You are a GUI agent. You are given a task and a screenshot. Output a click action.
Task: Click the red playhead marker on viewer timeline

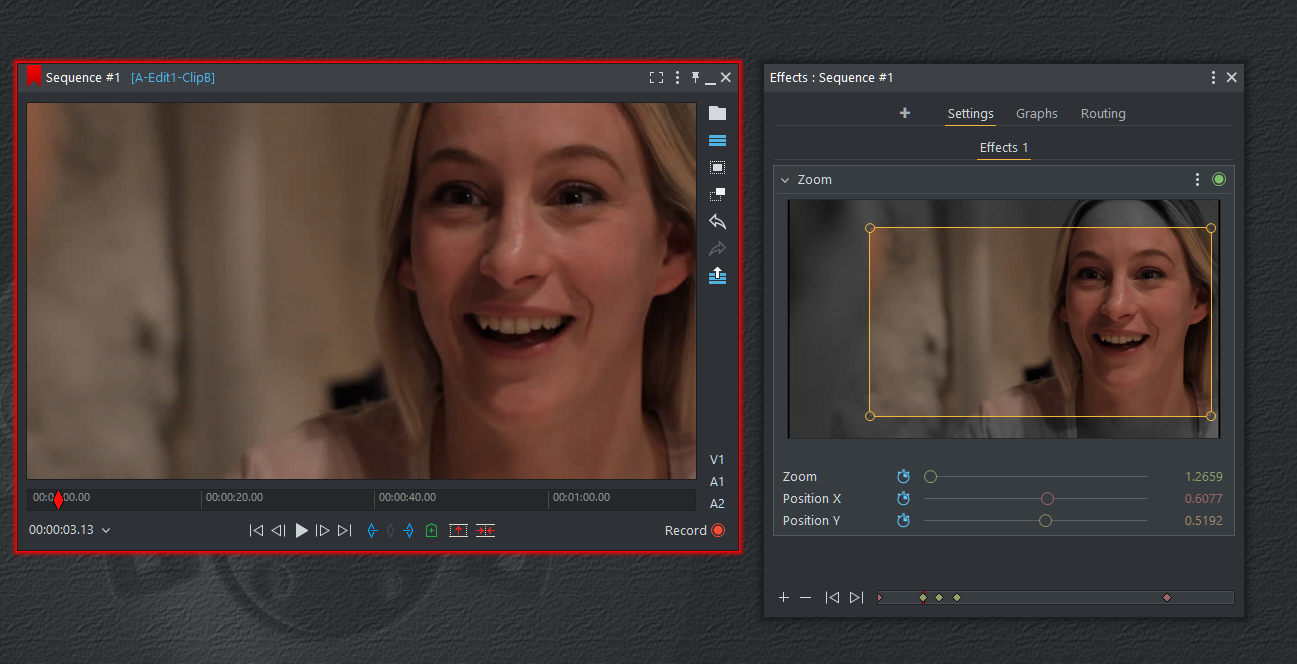point(58,499)
